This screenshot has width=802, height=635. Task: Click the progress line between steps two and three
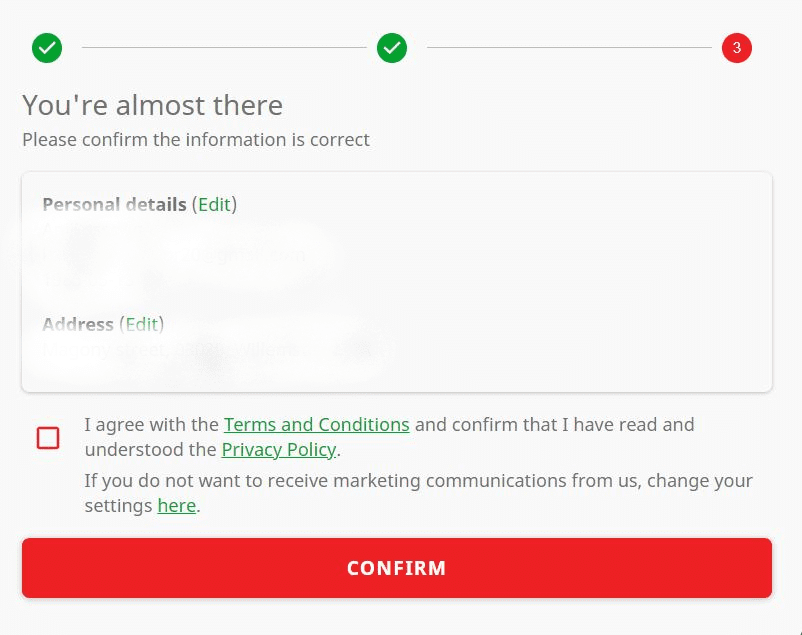click(x=569, y=48)
